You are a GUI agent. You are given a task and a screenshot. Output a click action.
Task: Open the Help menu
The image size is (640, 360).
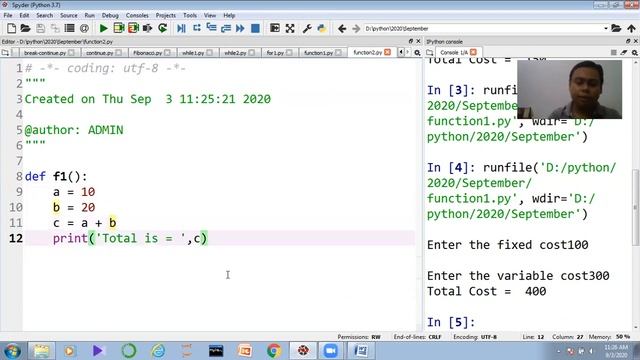pyautogui.click(x=229, y=16)
